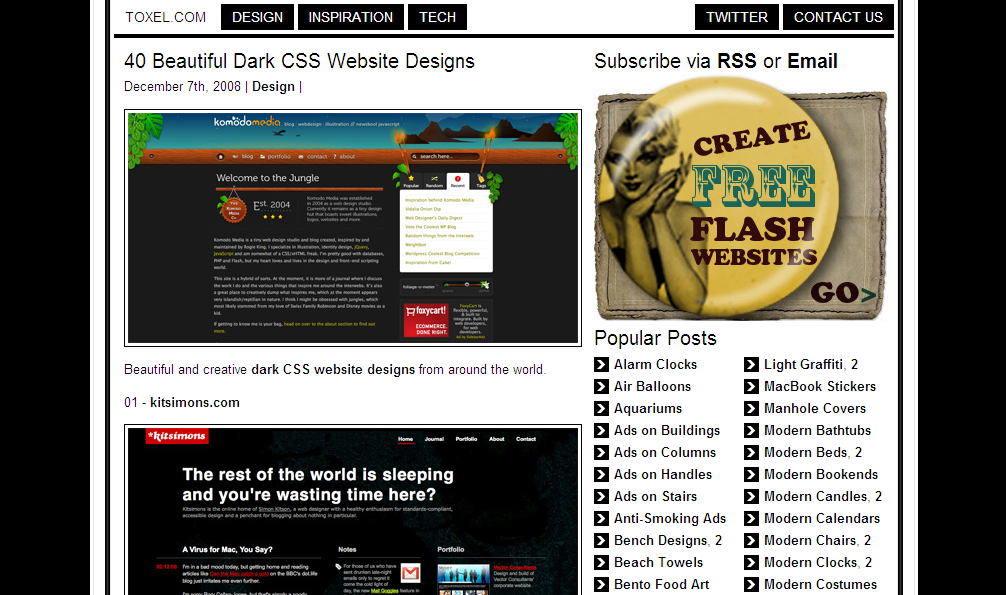Viewport: 1006px width, 595px height.
Task: Open the Modern Costumes post
Action: [x=821, y=584]
